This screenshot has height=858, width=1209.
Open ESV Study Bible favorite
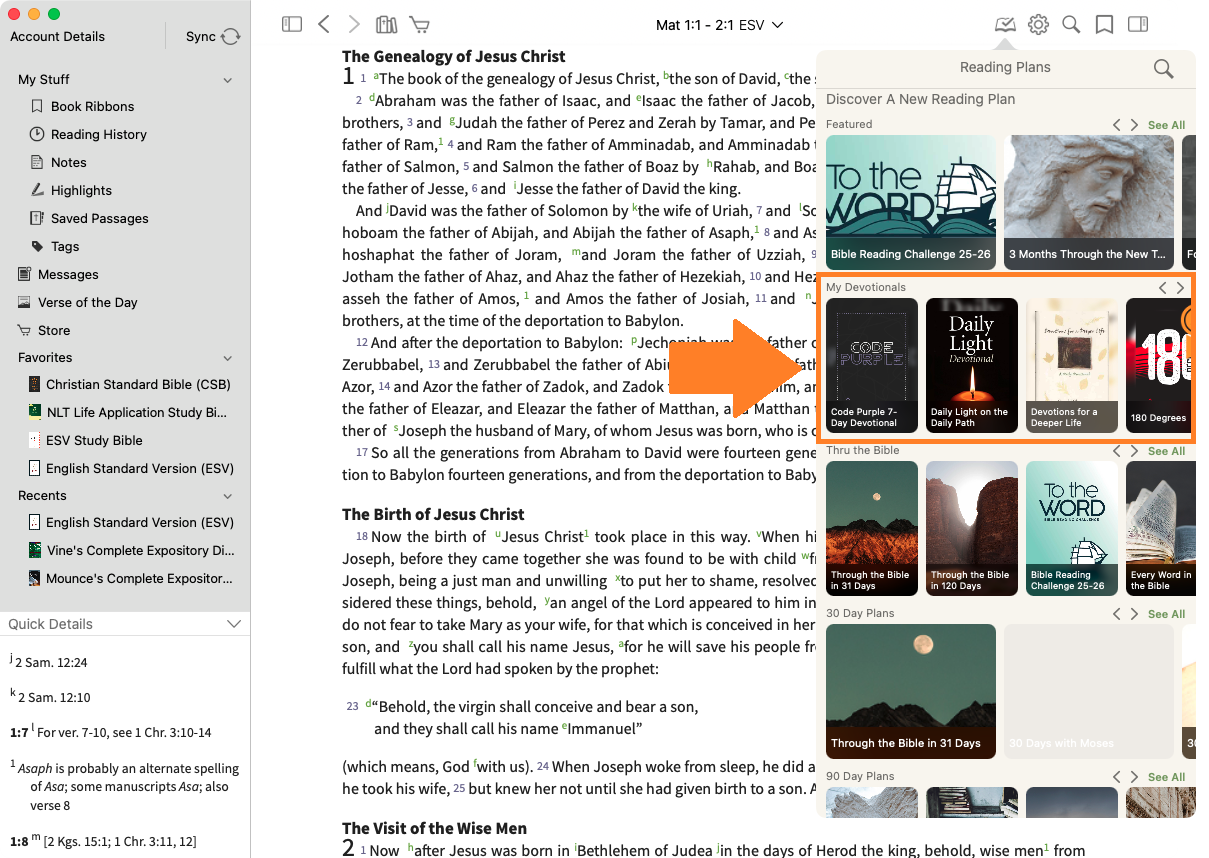(x=85, y=440)
